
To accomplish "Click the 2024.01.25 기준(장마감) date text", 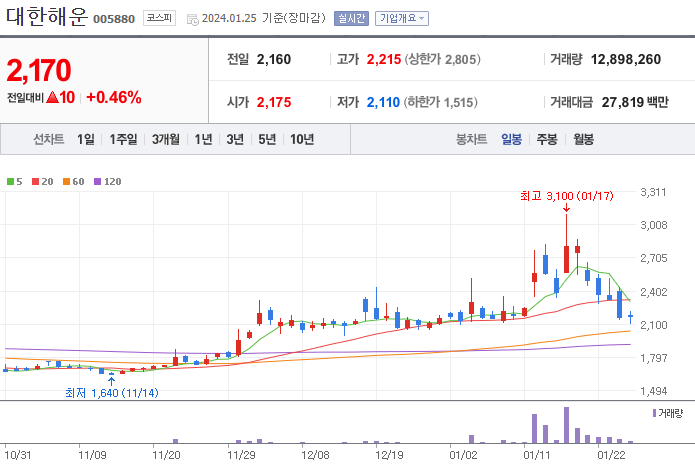I will 264,18.
